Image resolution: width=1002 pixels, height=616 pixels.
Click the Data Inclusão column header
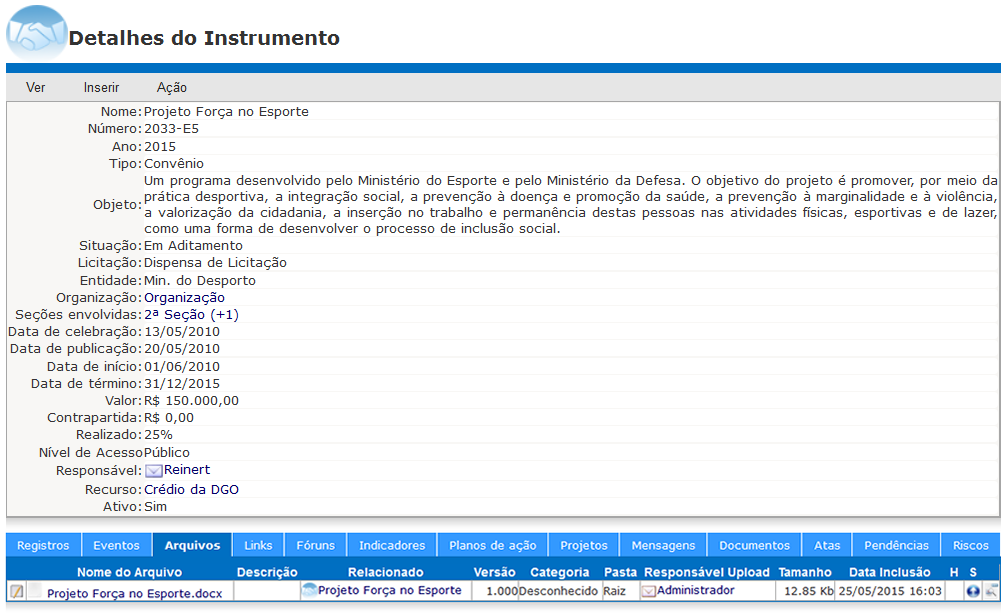(890, 573)
